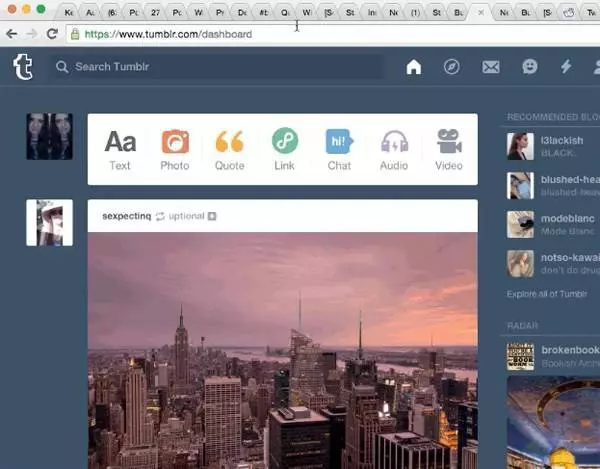Create a new Link post
Image resolution: width=600 pixels, height=469 pixels.
click(284, 150)
